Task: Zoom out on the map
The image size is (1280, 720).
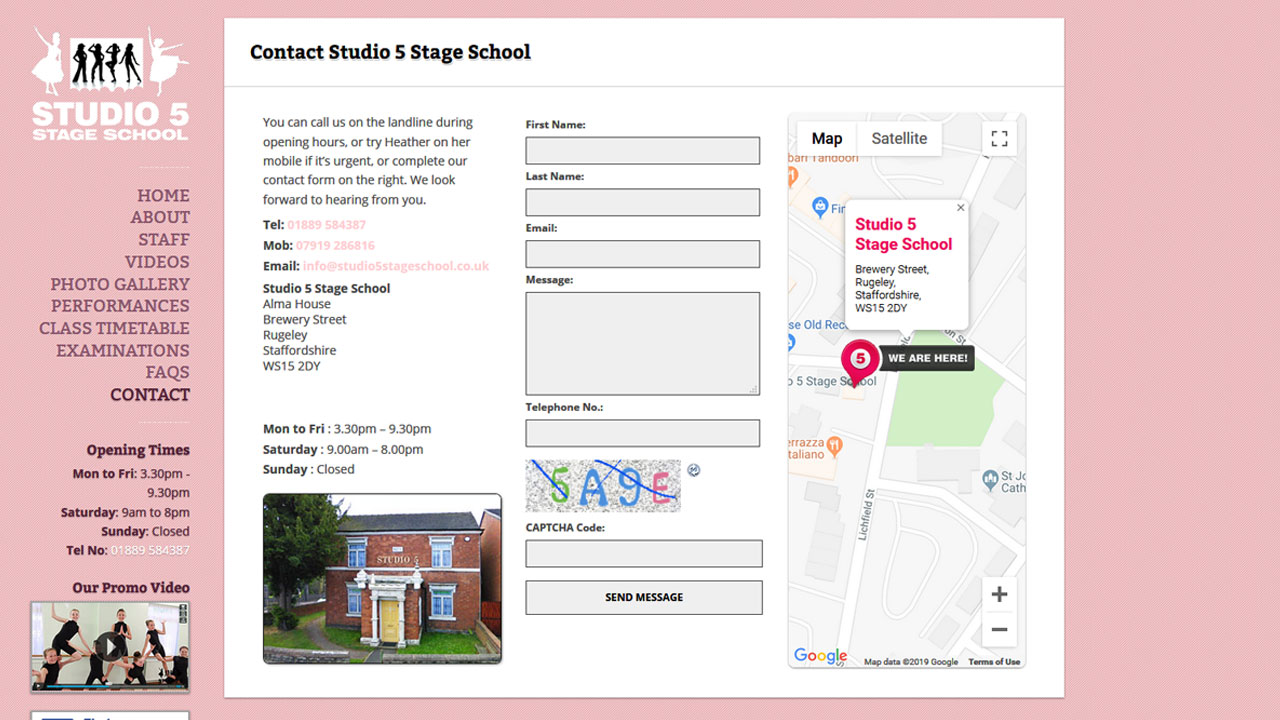Action: [999, 630]
